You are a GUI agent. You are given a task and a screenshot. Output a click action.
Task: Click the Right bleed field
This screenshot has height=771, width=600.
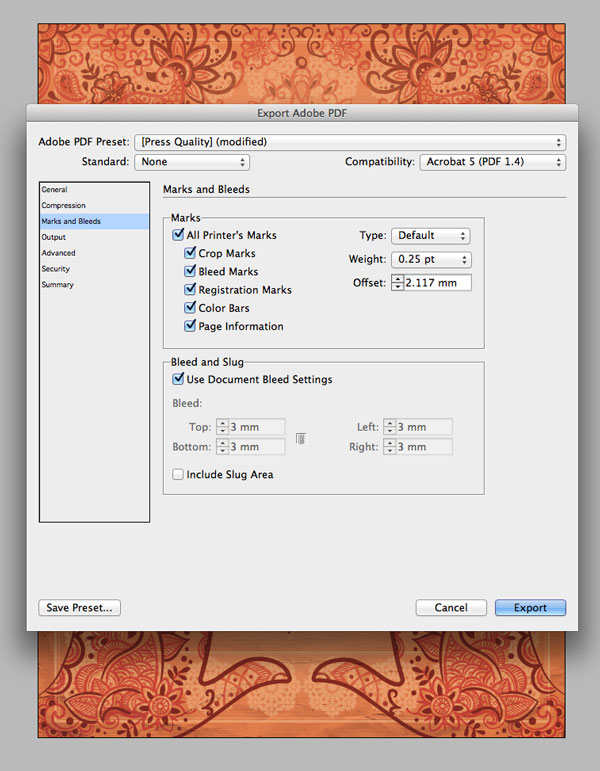[424, 446]
